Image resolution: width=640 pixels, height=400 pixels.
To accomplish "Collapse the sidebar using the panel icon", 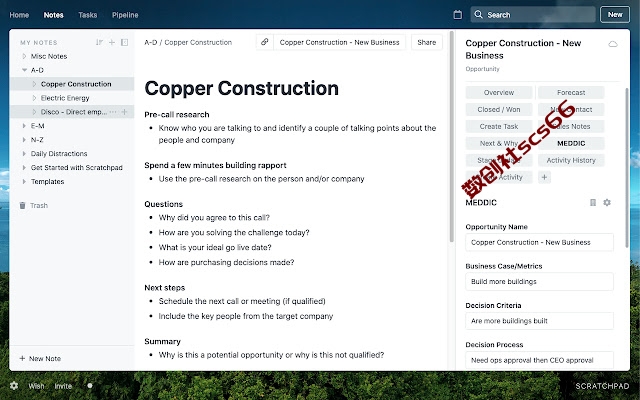I will click(124, 42).
